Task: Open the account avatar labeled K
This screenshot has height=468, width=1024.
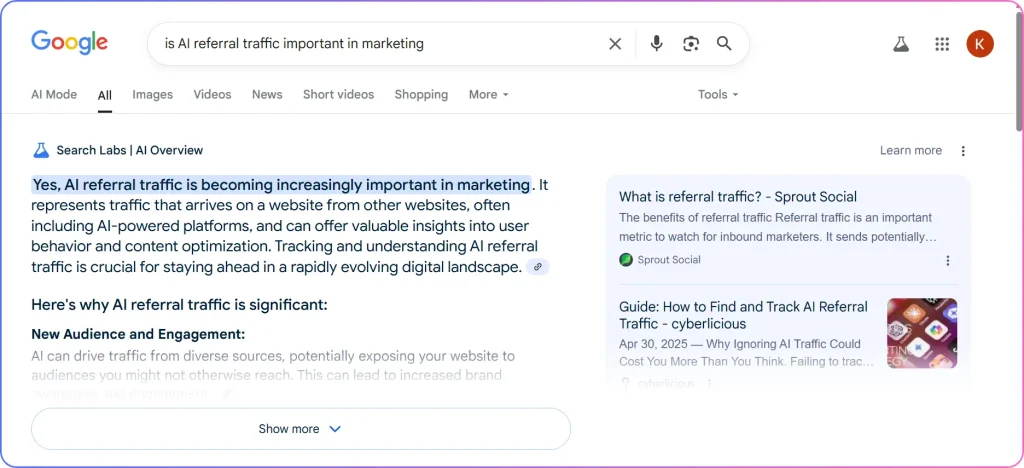Action: point(980,44)
